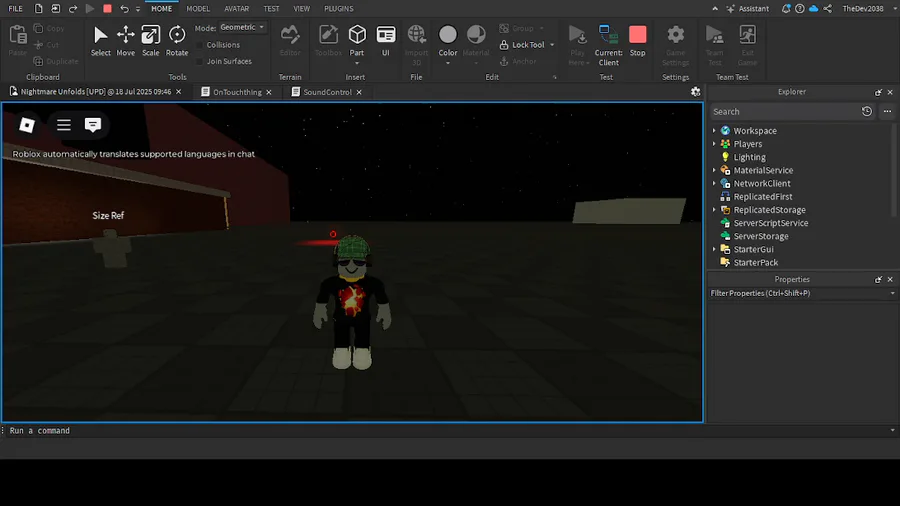Expand the StarterGui node

click(x=714, y=250)
